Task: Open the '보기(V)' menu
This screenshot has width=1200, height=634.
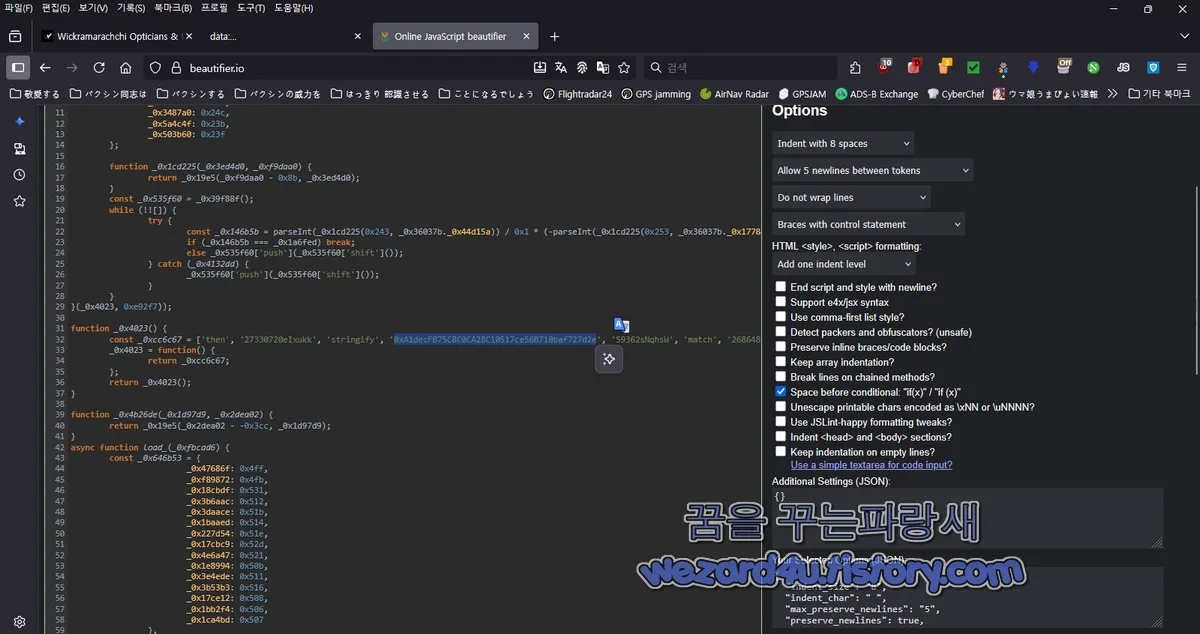Action: (93, 8)
